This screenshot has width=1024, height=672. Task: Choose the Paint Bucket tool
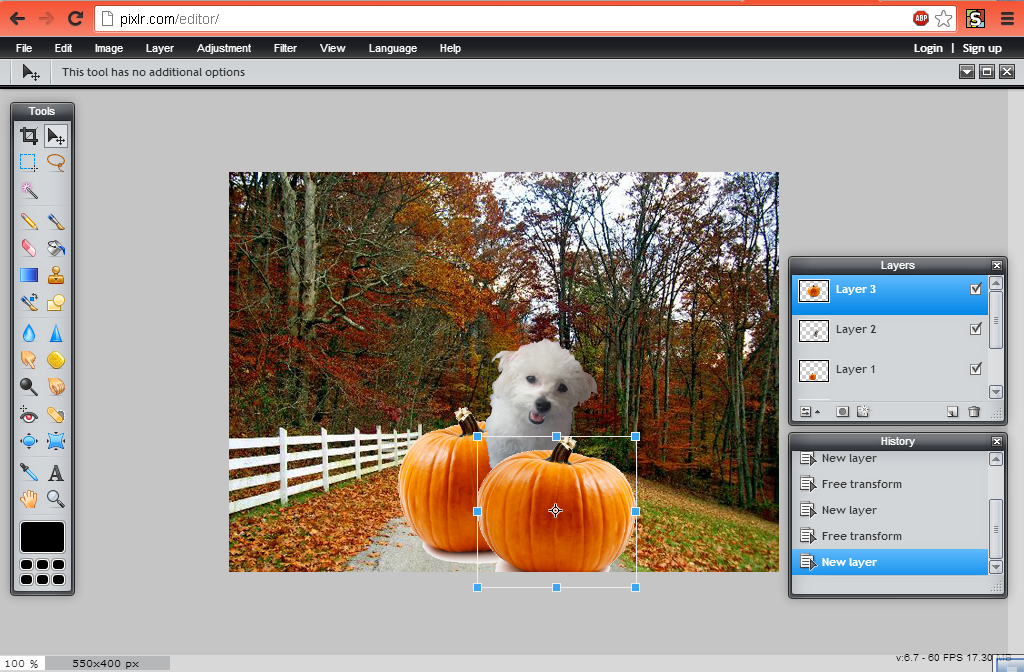[56, 248]
